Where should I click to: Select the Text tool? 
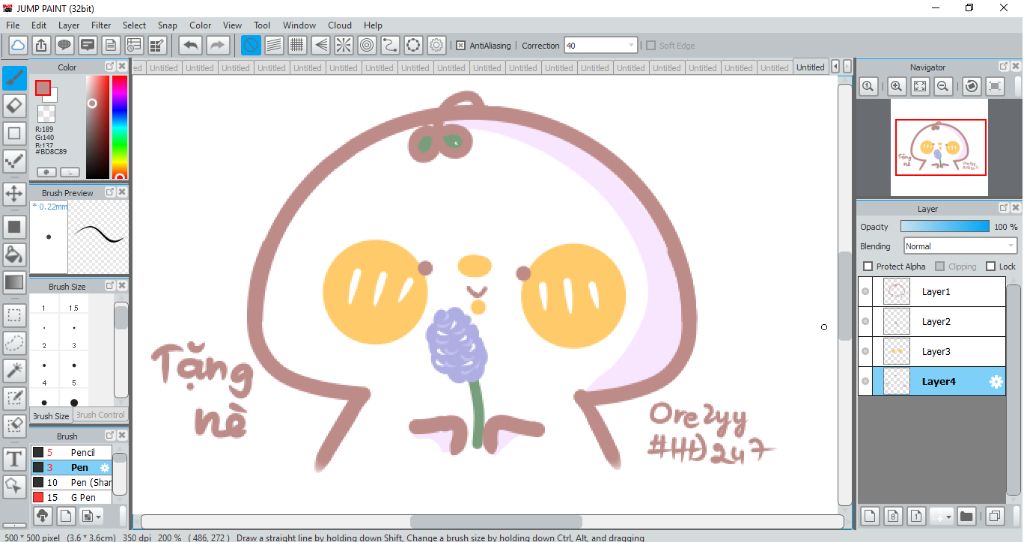(14, 458)
